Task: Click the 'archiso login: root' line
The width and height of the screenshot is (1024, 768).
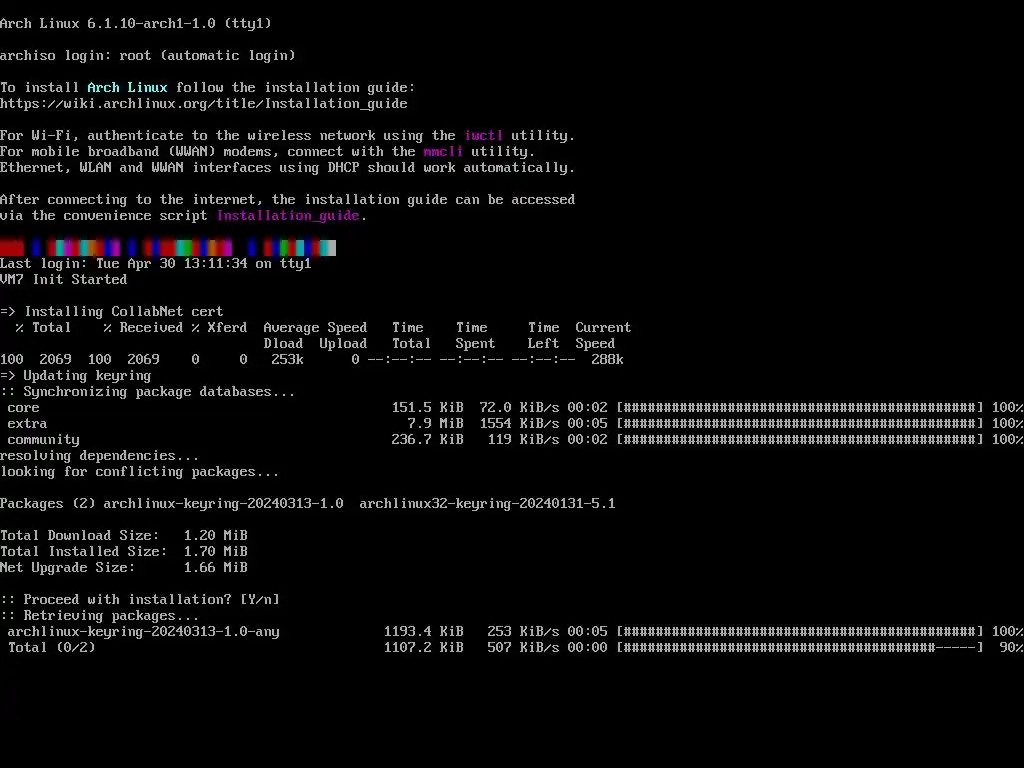Action: point(148,56)
